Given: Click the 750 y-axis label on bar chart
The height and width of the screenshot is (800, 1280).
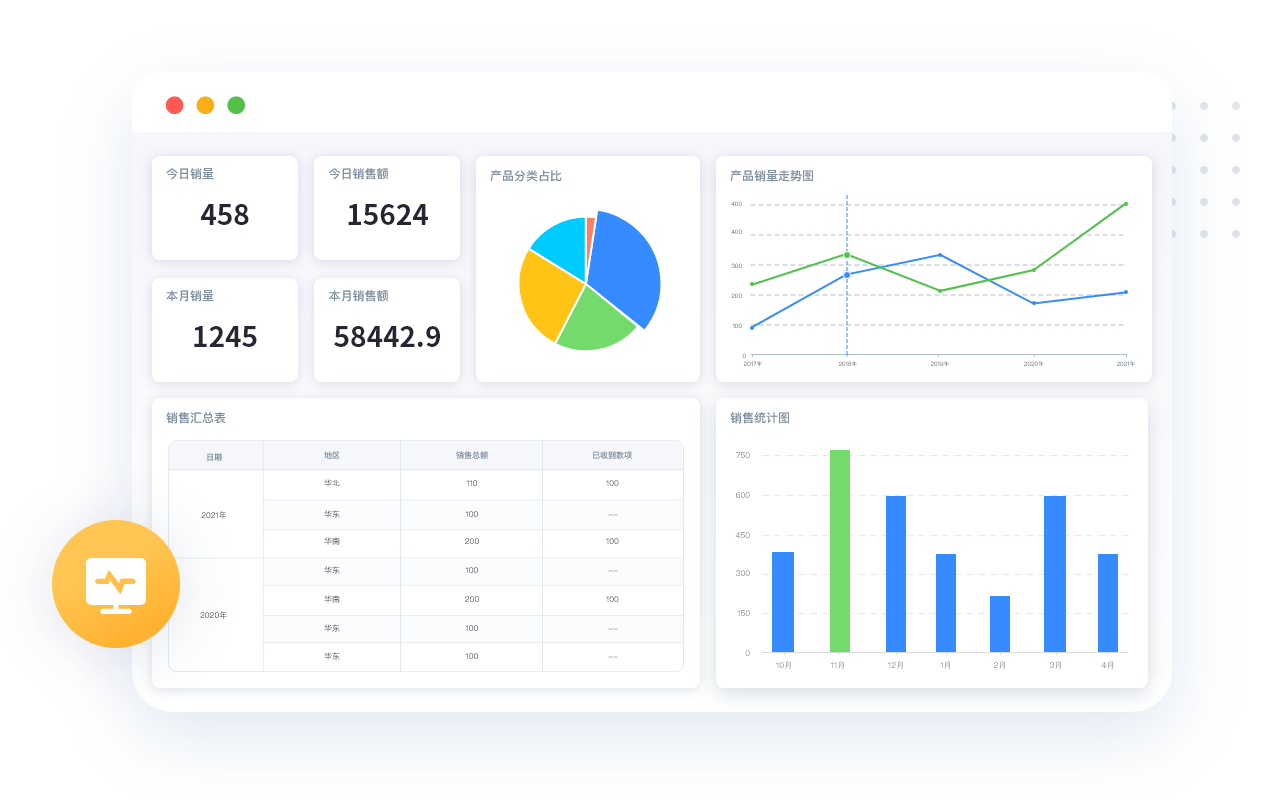Looking at the screenshot, I should point(743,455).
